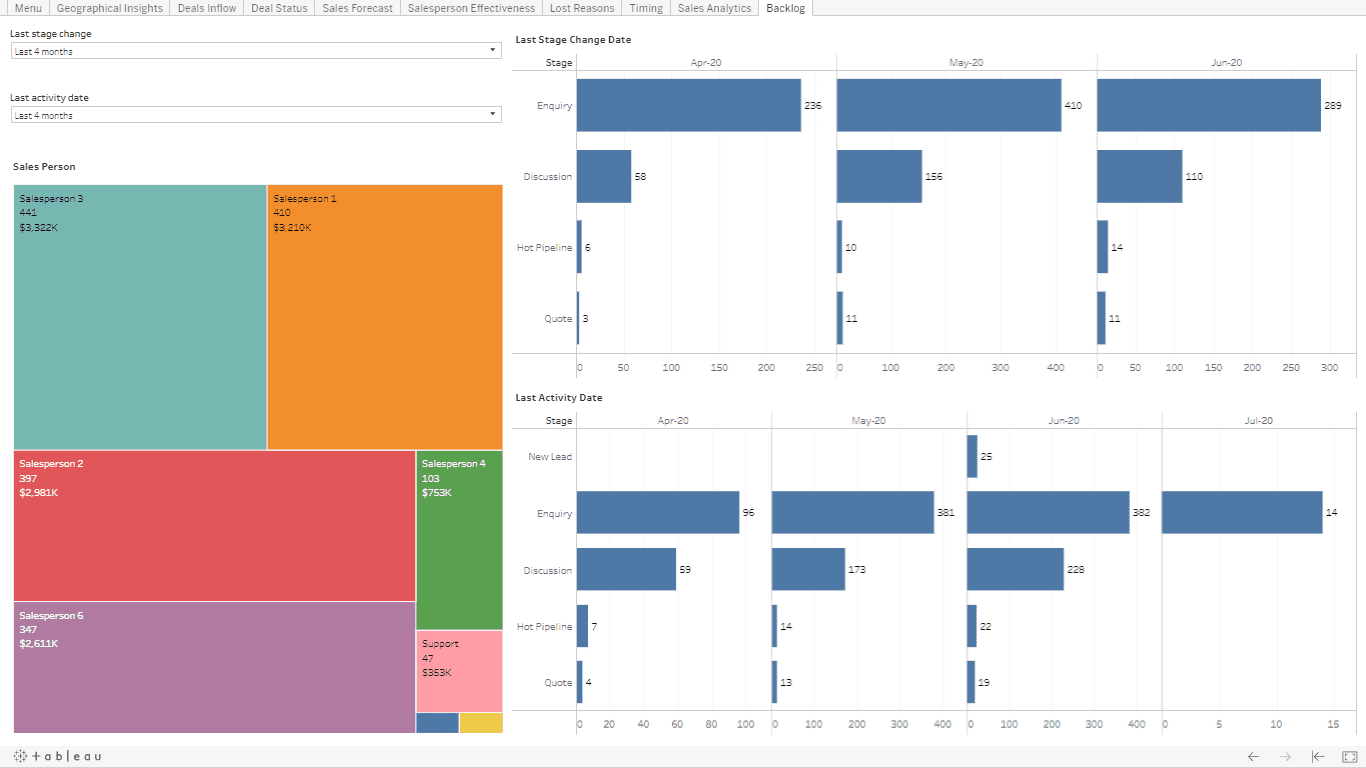The height and width of the screenshot is (768, 1366).
Task: Click the May-20 activity Discussion bar 173
Action: 808,569
